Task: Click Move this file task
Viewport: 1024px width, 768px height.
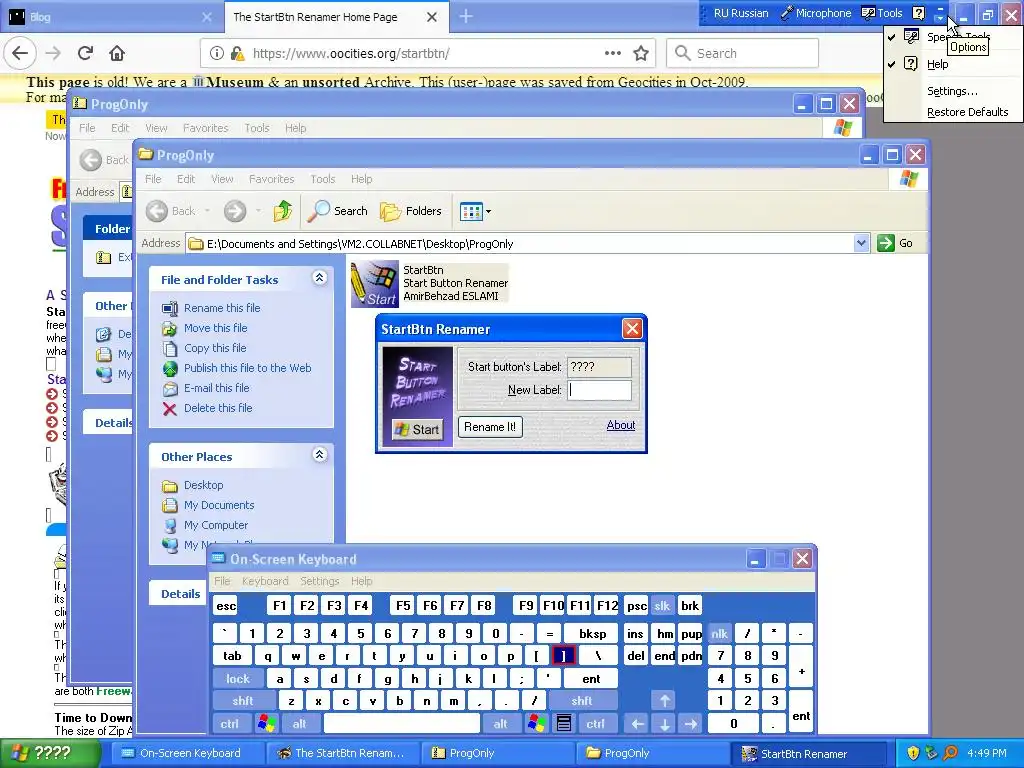Action: (216, 328)
